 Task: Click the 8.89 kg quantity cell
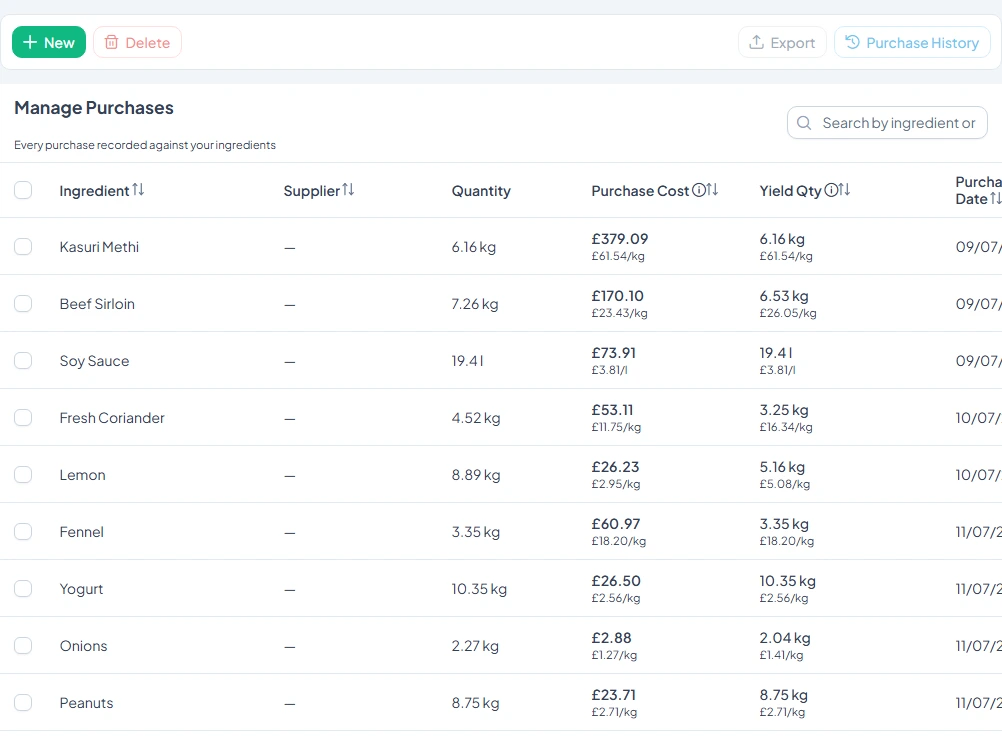[476, 475]
